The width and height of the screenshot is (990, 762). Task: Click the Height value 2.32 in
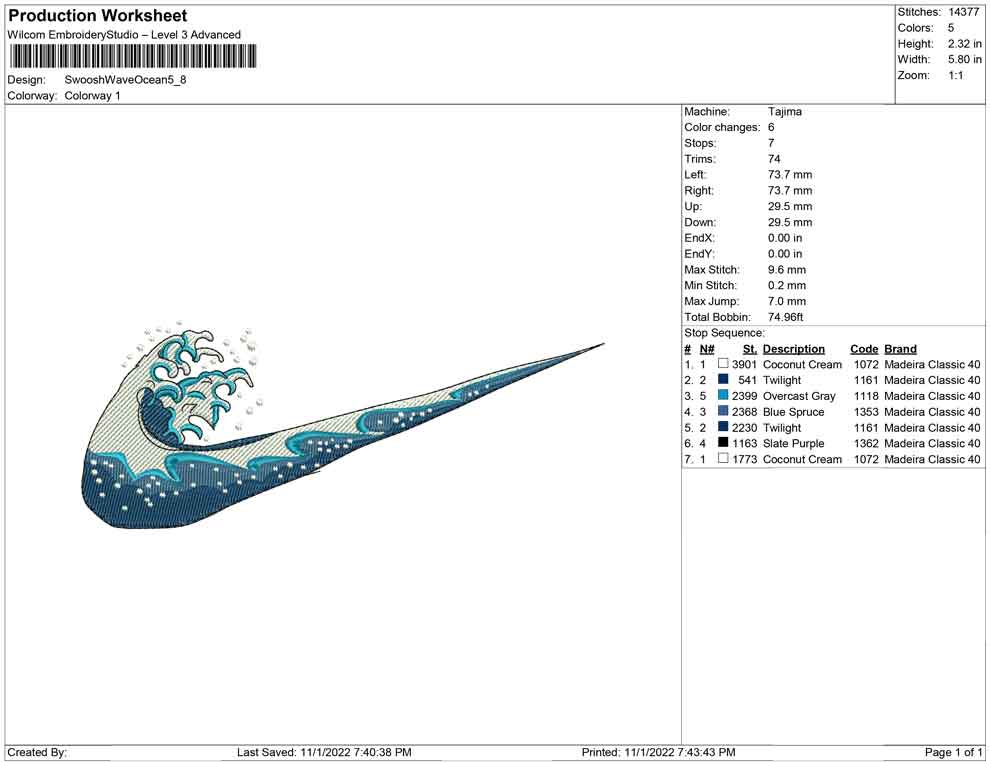(x=964, y=44)
